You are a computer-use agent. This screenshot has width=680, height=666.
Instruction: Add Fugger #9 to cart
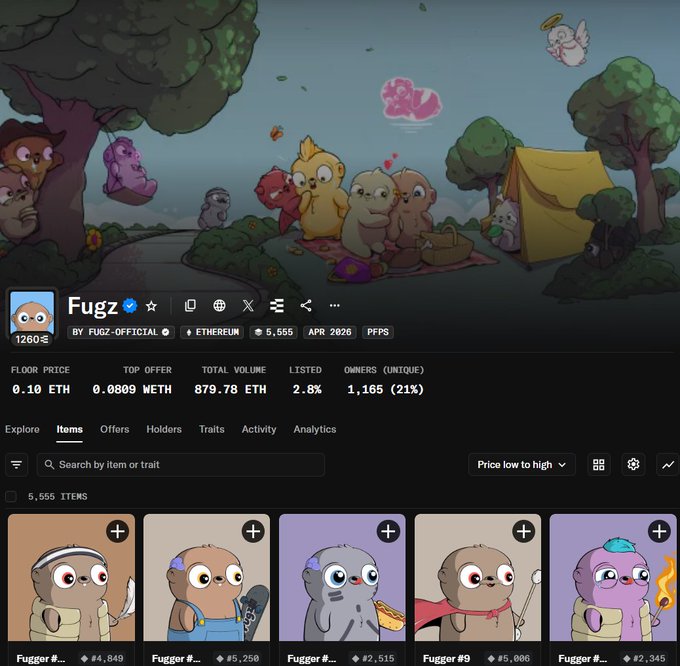pyautogui.click(x=523, y=532)
